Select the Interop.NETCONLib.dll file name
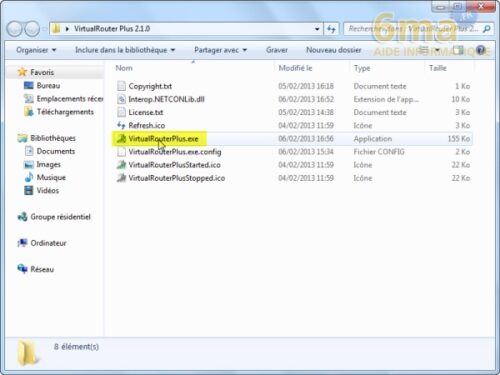Viewport: 500px width, 375px height. [166, 99]
